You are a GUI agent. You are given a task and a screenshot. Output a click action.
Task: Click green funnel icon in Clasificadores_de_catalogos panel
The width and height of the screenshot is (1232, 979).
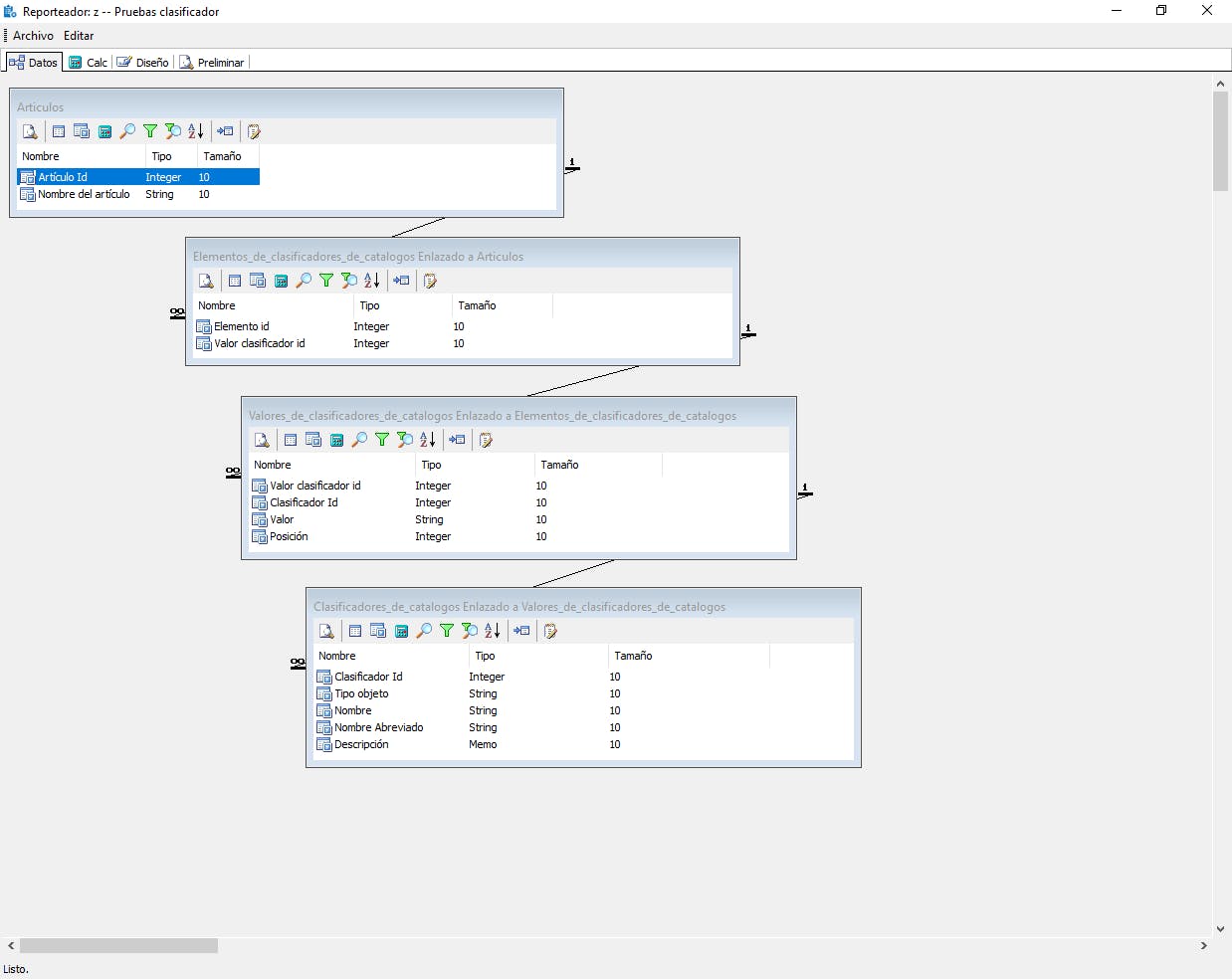click(447, 631)
